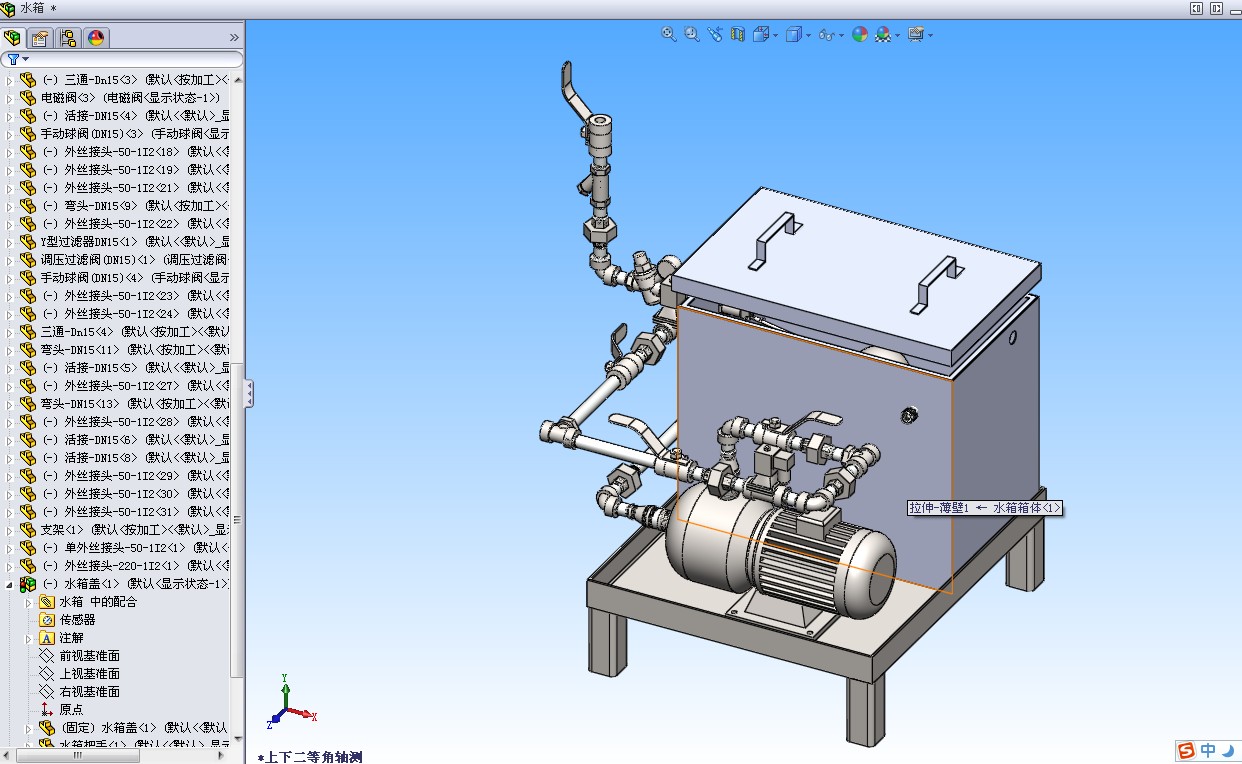Click Section View icon
The image size is (1242, 764).
click(738, 34)
